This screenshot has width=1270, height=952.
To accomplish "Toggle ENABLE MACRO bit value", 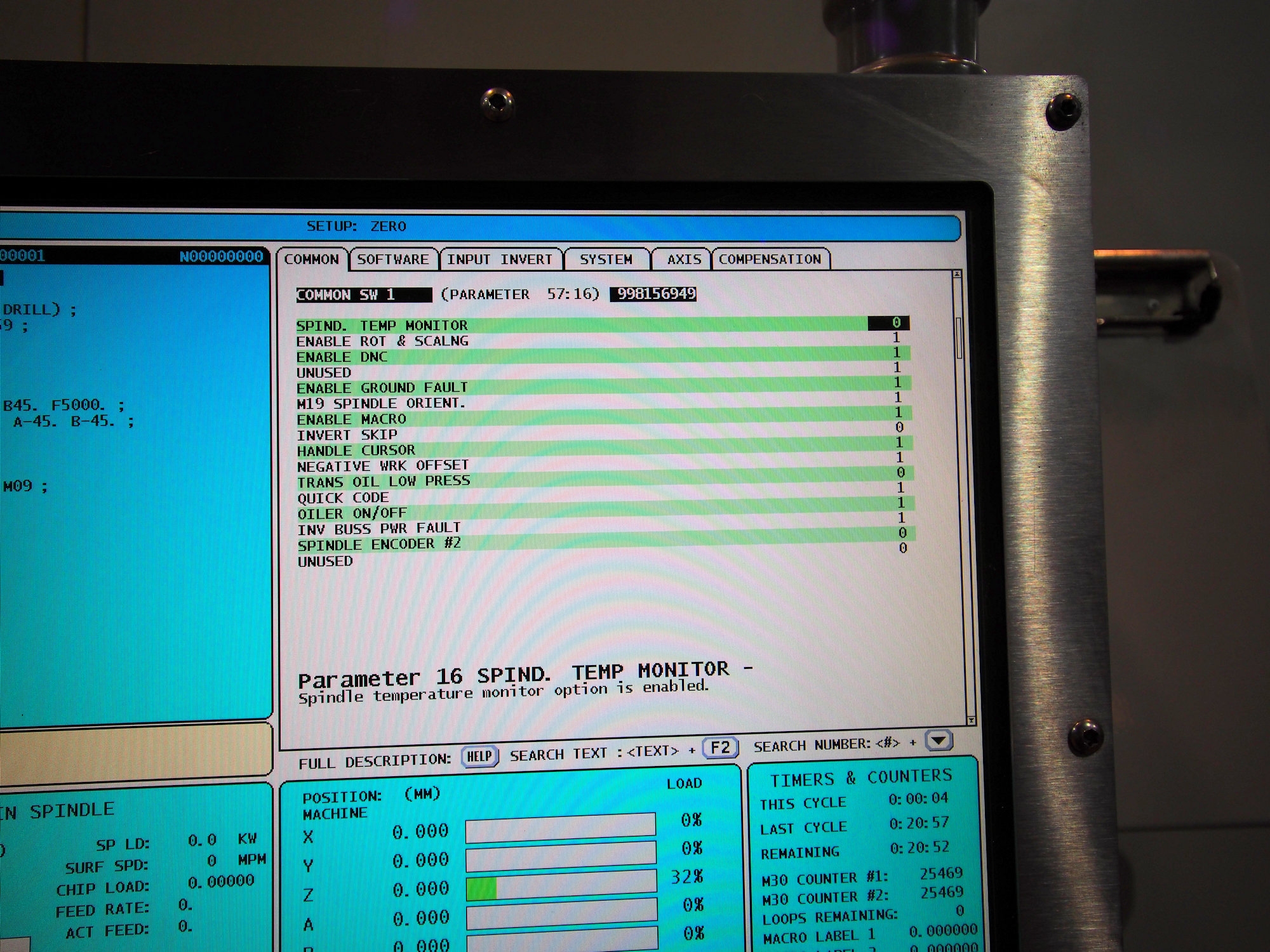I will [899, 413].
